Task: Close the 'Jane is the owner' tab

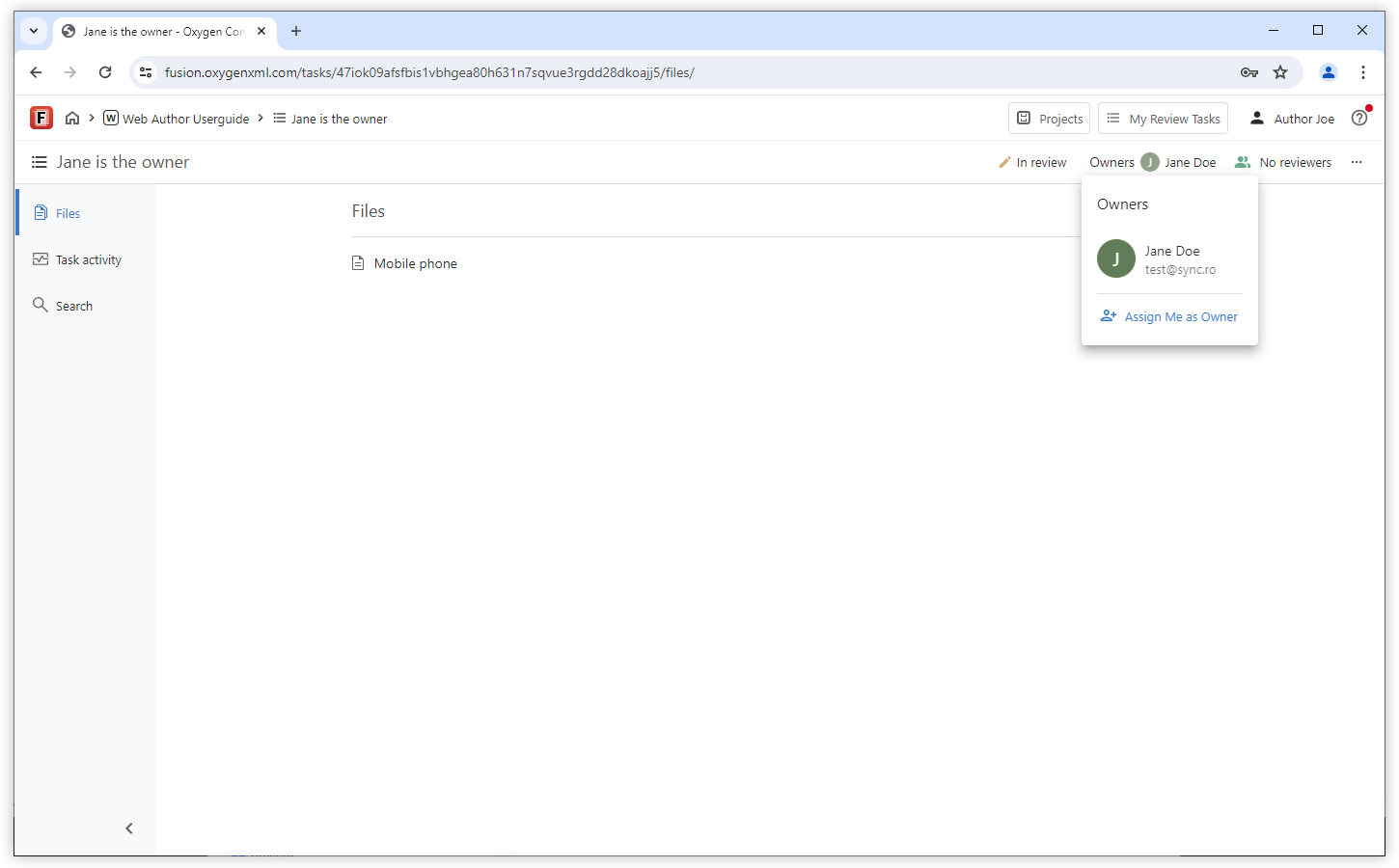Action: [x=261, y=31]
